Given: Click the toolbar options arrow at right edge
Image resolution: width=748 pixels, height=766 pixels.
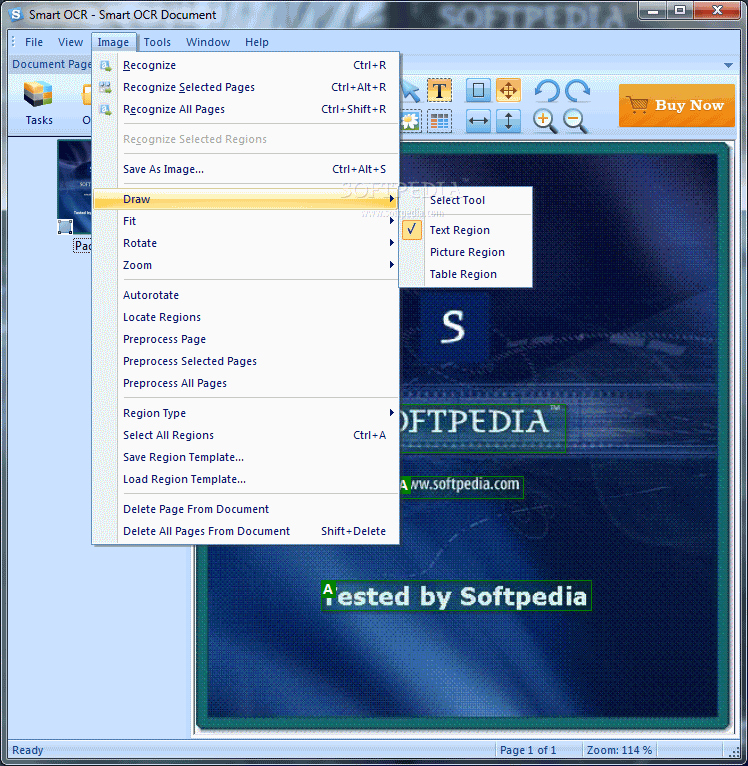Looking at the screenshot, I should coord(728,65).
